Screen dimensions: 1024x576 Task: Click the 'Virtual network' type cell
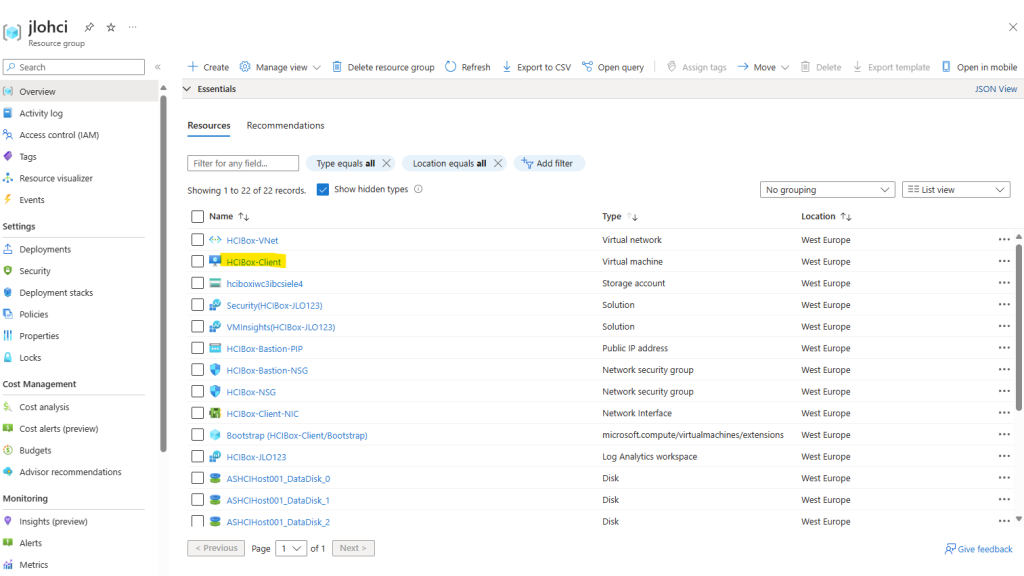[632, 240]
